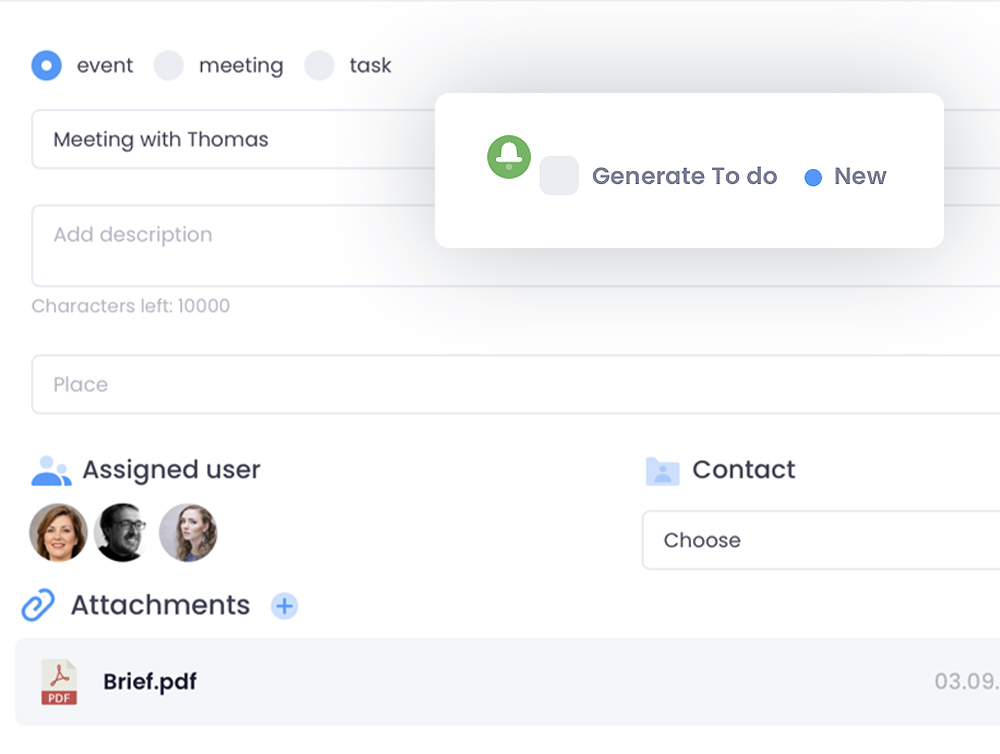Enable the Generate To do checkbox
1000x754 pixels.
(559, 176)
